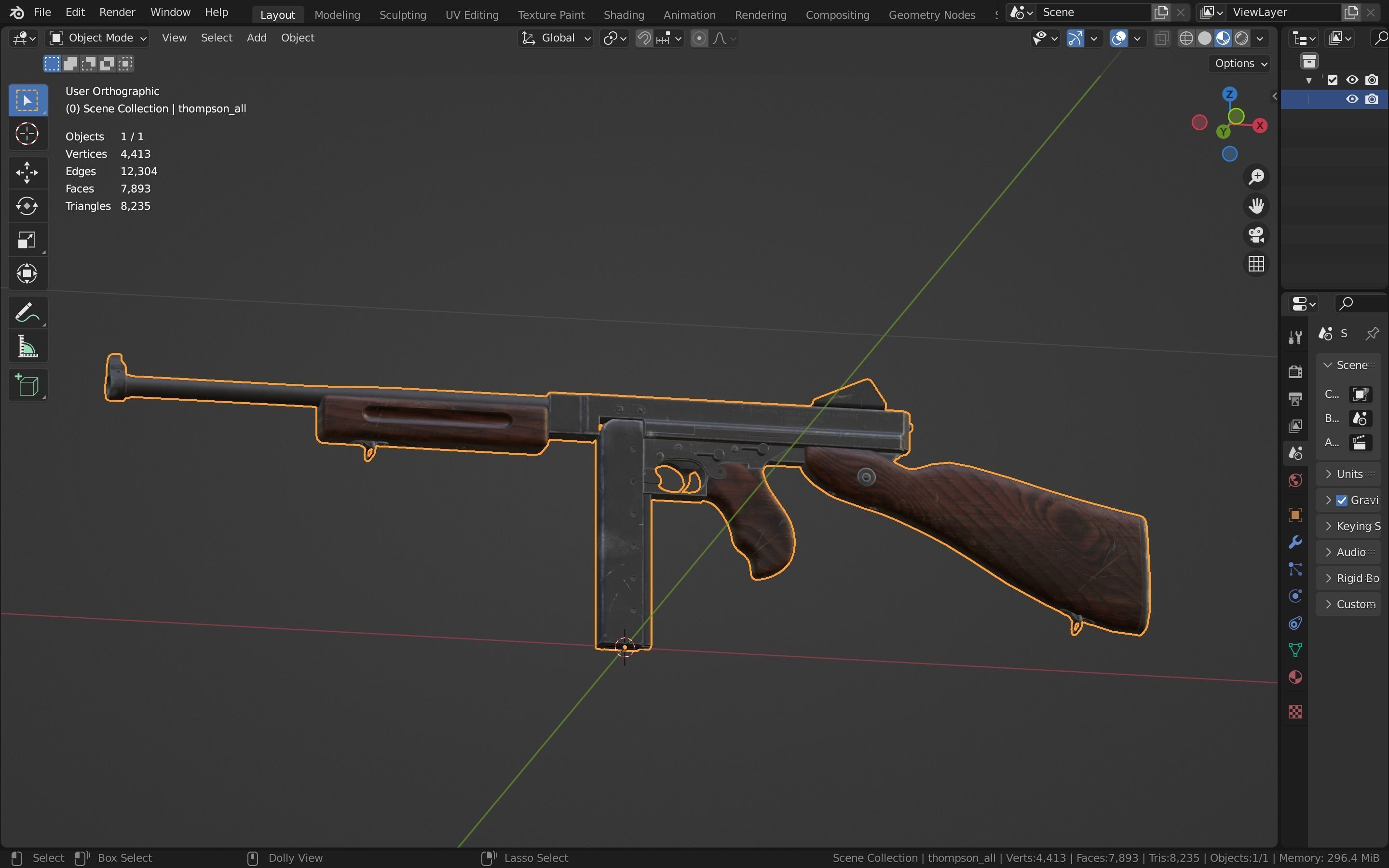Enable the Gravity checkbox
Screen dimensions: 1389x868
pos(1342,500)
